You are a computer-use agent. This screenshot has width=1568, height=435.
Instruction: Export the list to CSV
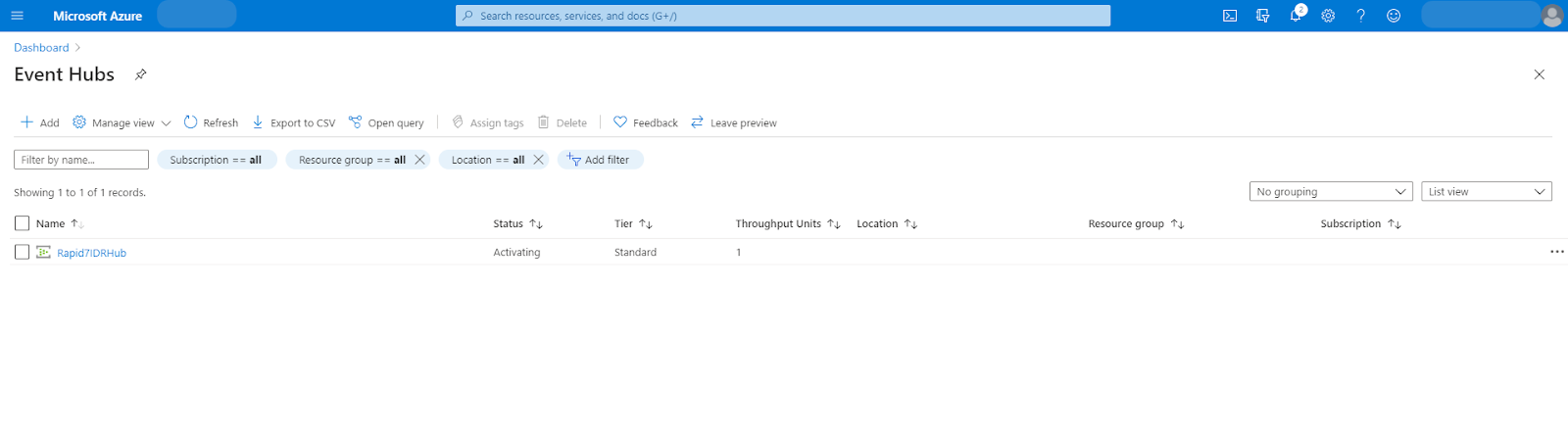[x=293, y=122]
